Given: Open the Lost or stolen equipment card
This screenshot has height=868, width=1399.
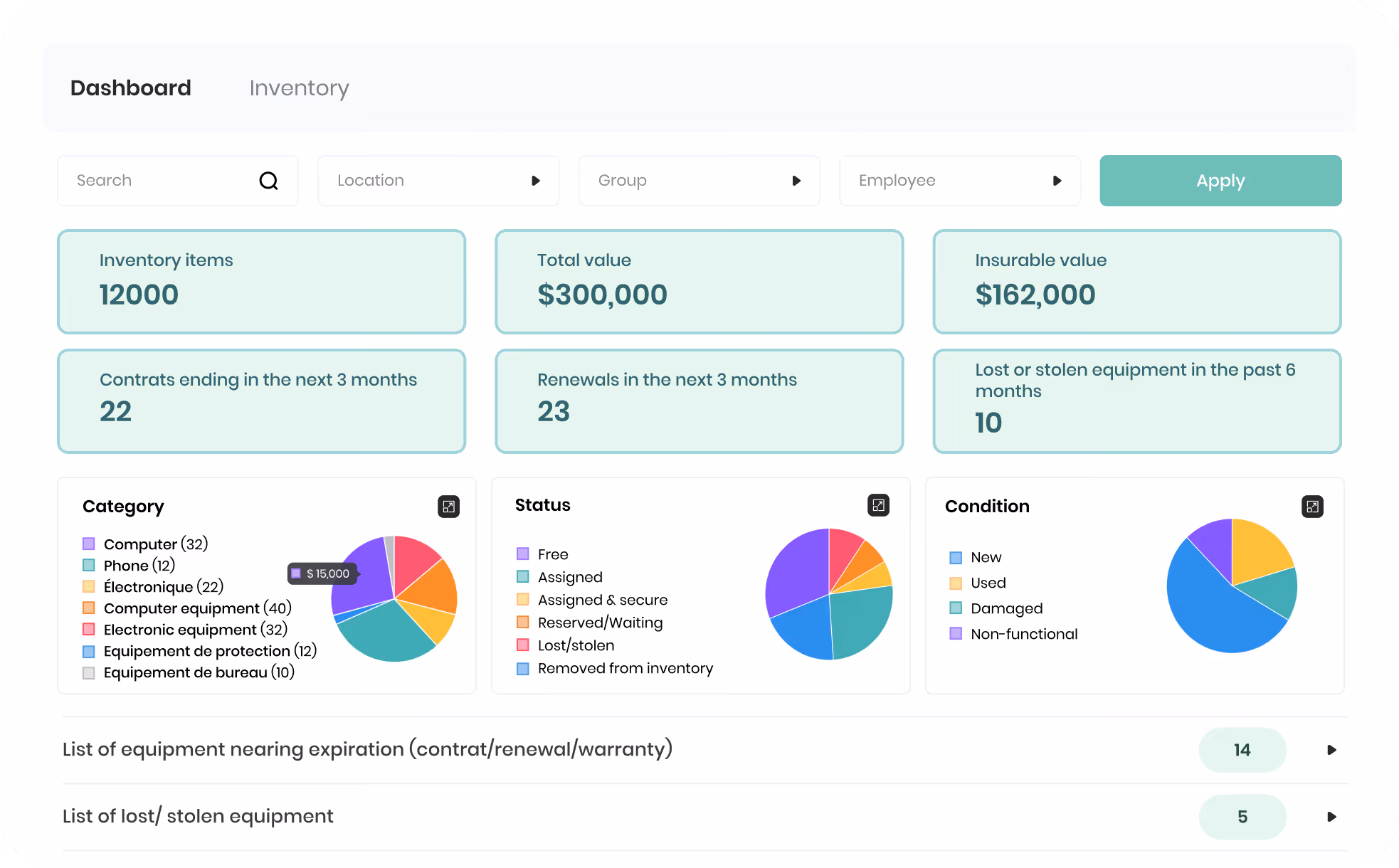Looking at the screenshot, I should [1137, 401].
